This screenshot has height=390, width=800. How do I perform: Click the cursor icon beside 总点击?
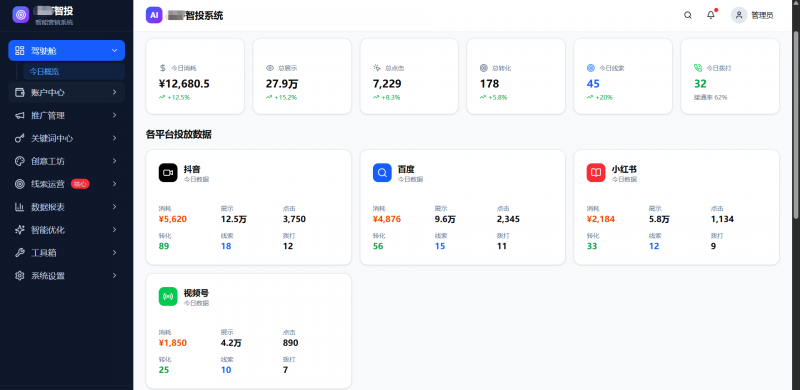pyautogui.click(x=377, y=67)
